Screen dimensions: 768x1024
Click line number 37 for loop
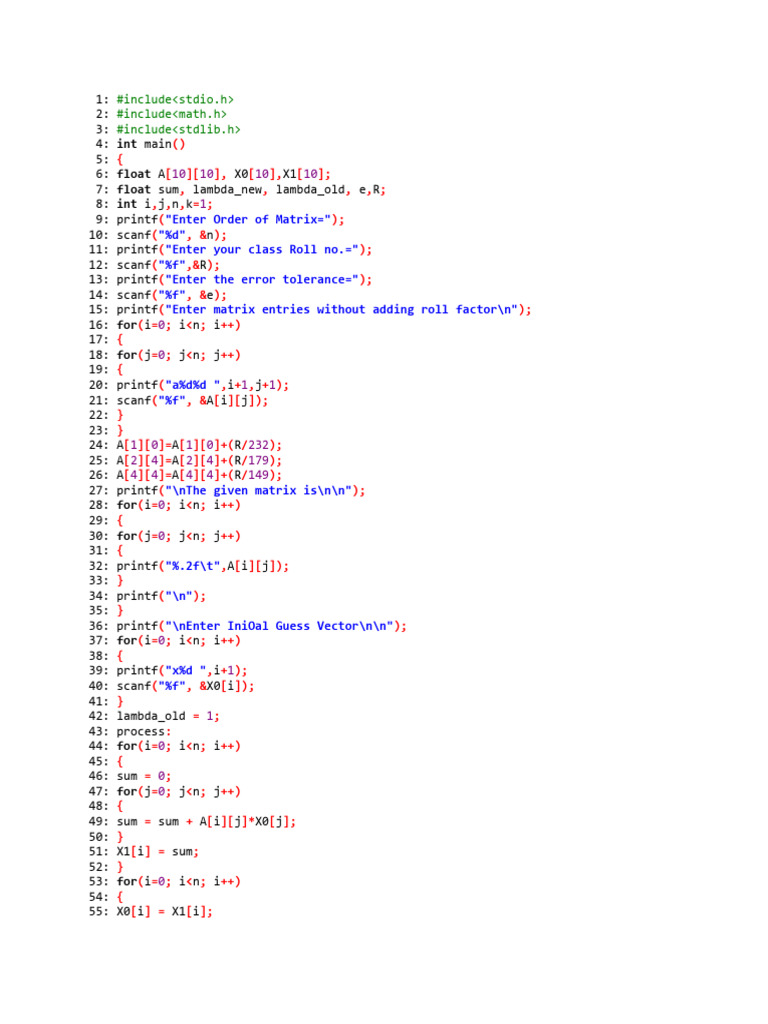[178, 641]
